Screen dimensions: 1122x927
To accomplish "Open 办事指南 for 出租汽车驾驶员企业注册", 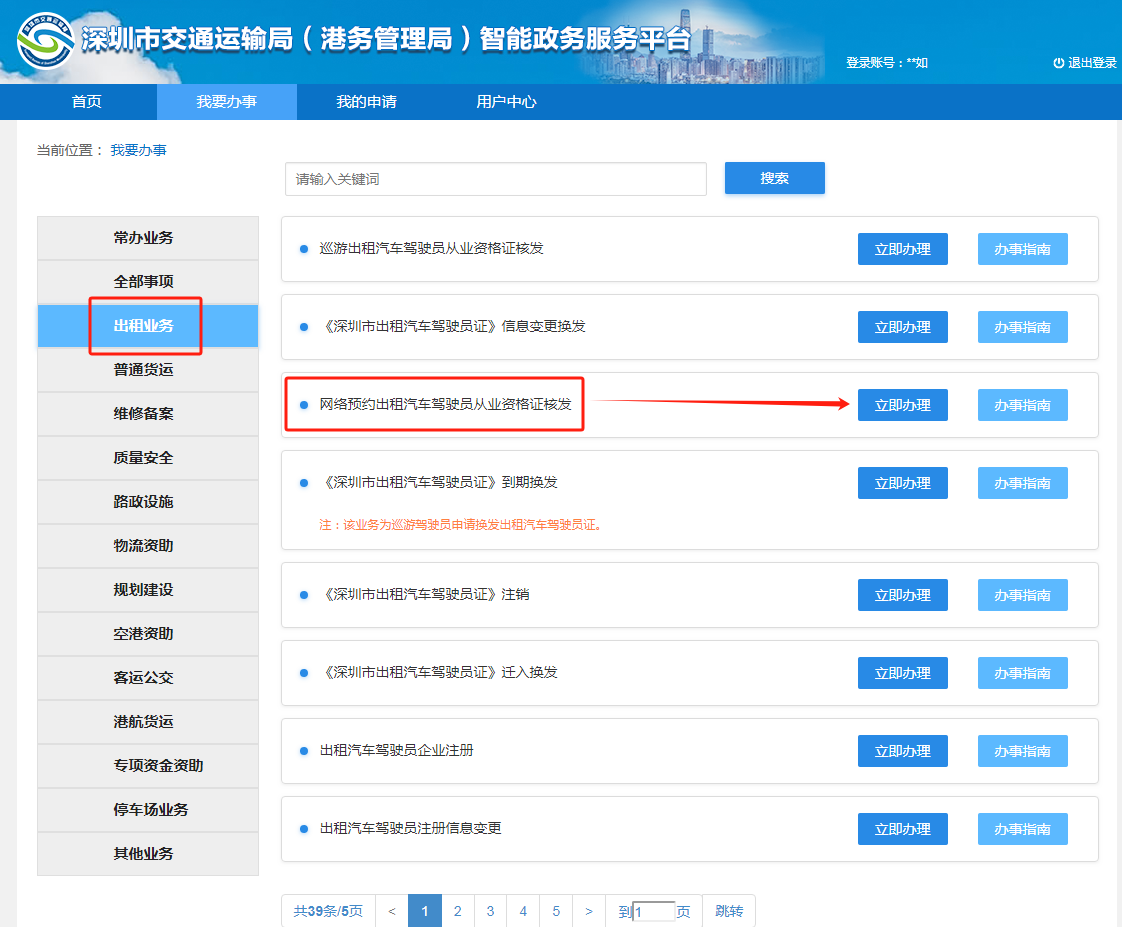I will coord(1022,750).
